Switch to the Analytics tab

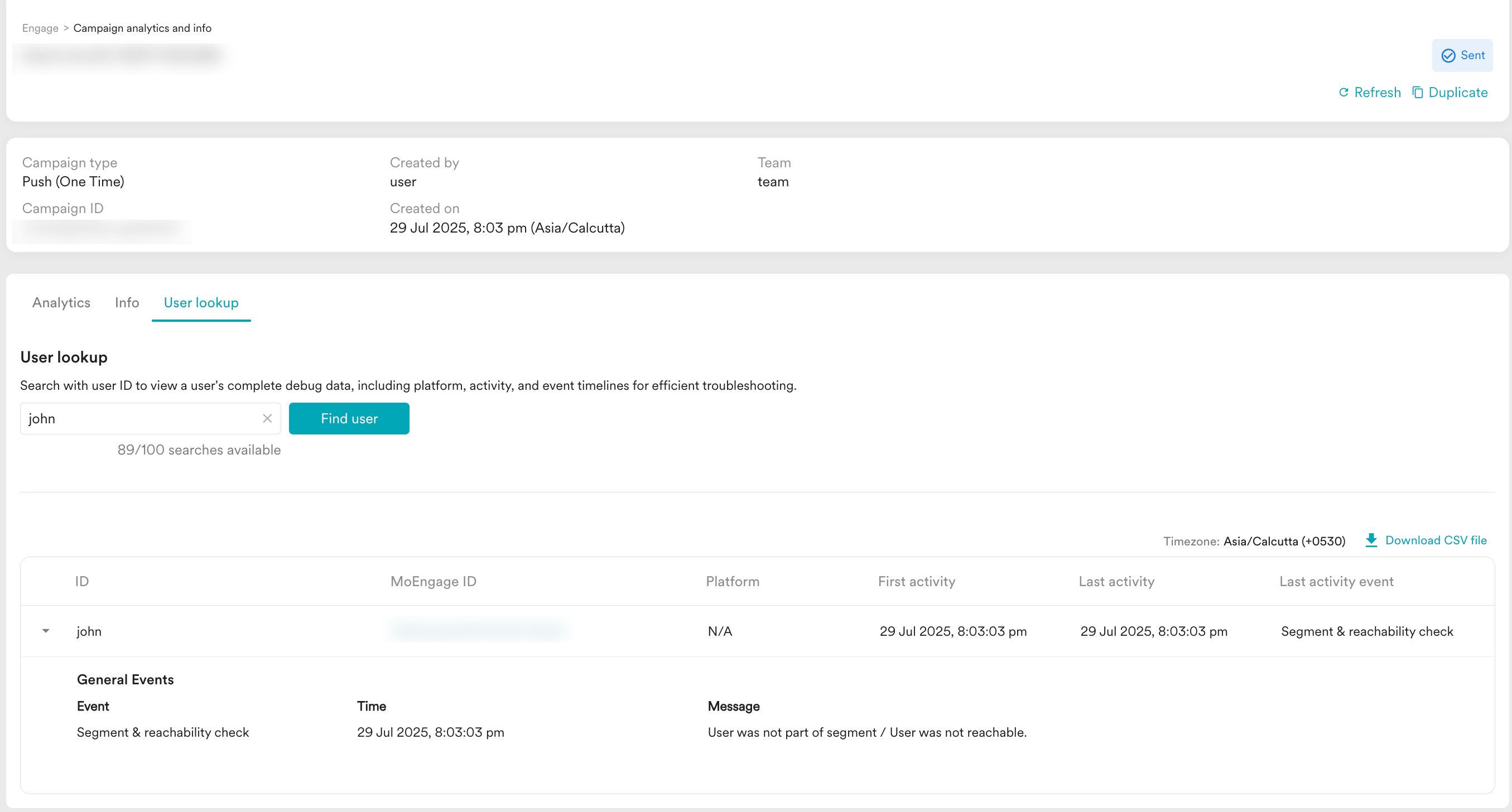61,303
